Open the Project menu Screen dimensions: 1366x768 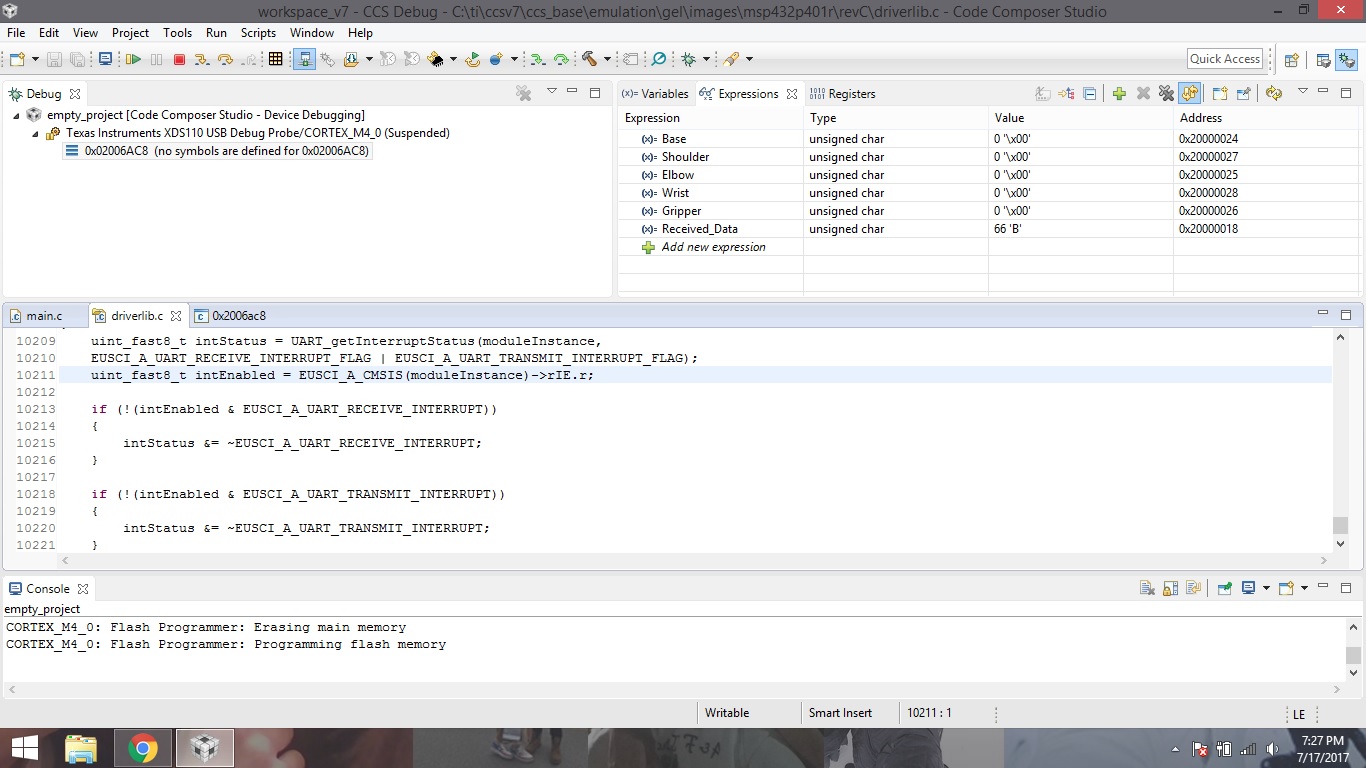point(130,33)
